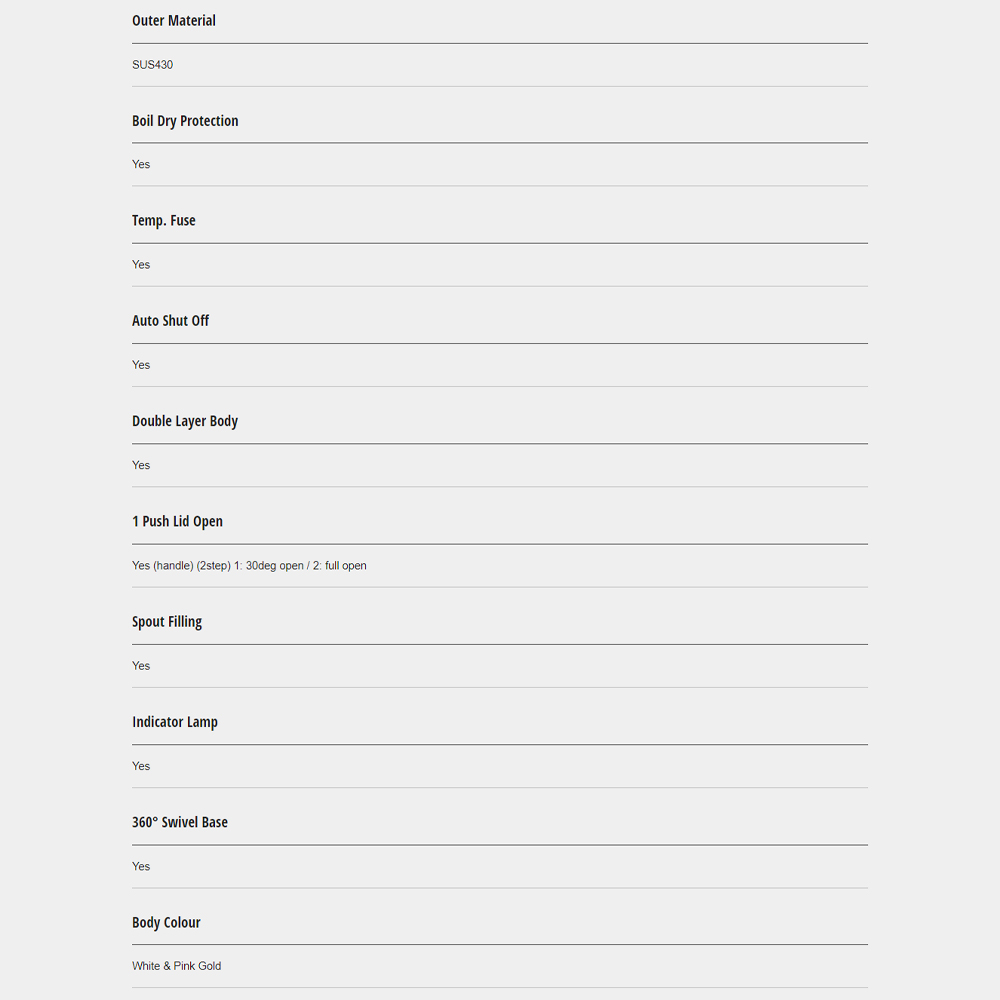Click the Spout Filling heading

pyautogui.click(x=167, y=622)
